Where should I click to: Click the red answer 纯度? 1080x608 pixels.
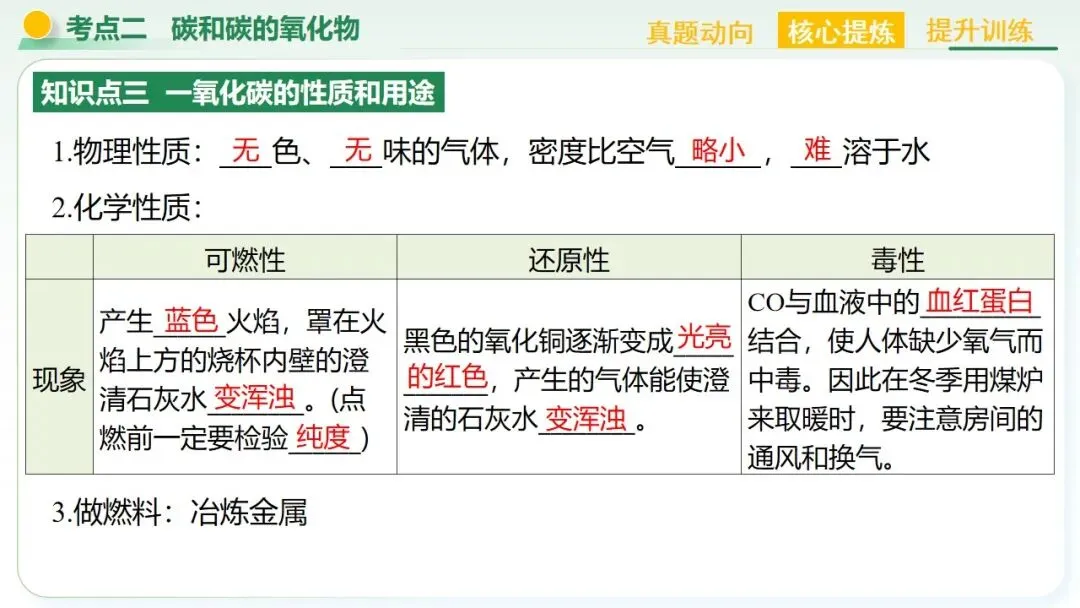click(x=324, y=437)
